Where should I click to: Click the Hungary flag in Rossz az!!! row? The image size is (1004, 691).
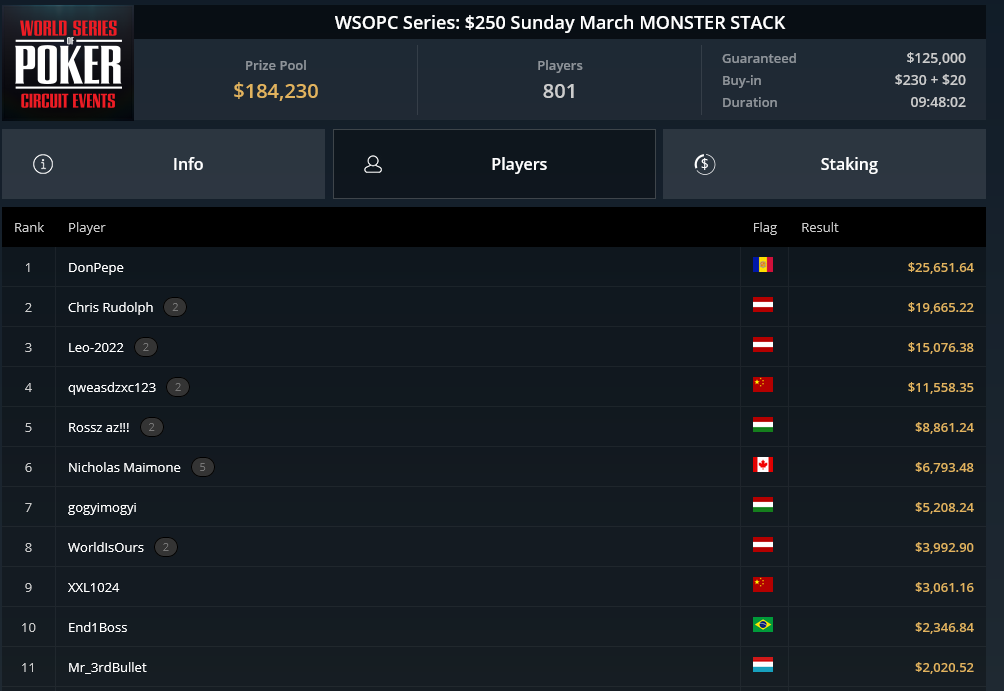tap(763, 425)
